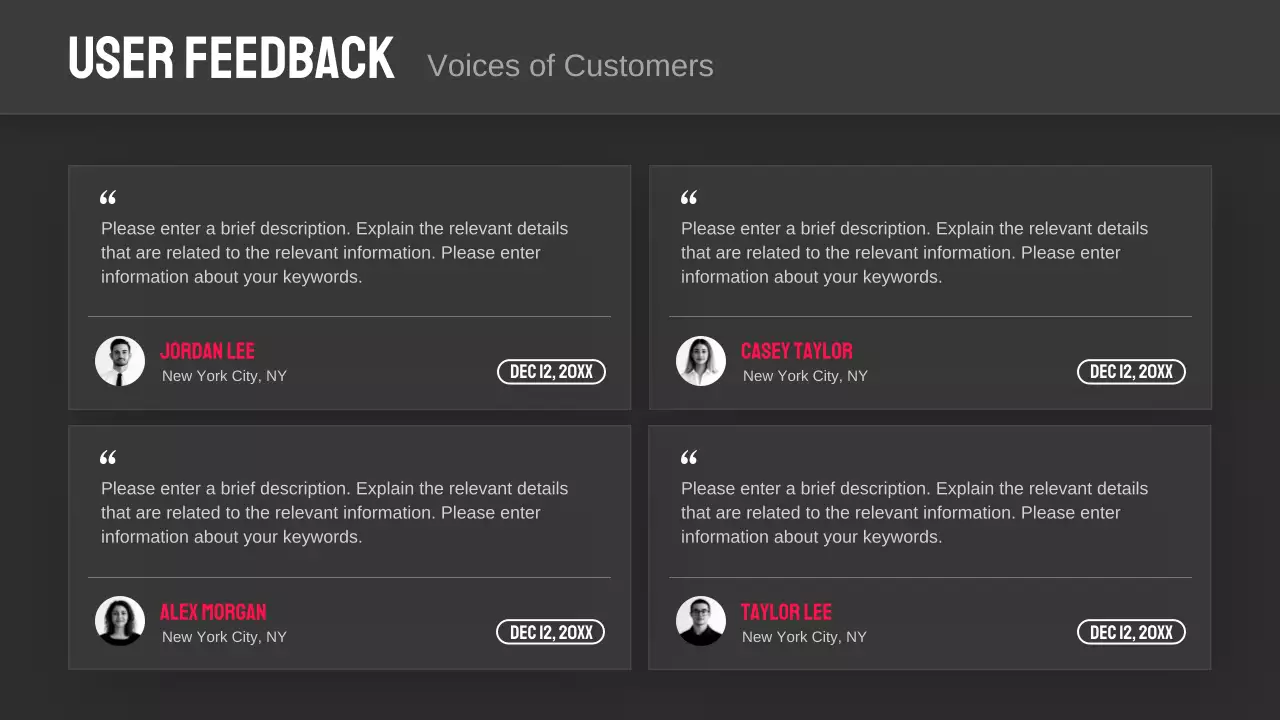Select the DEC 12 badge beside Casey Taylor
This screenshot has width=1280, height=720.
pyautogui.click(x=1131, y=372)
